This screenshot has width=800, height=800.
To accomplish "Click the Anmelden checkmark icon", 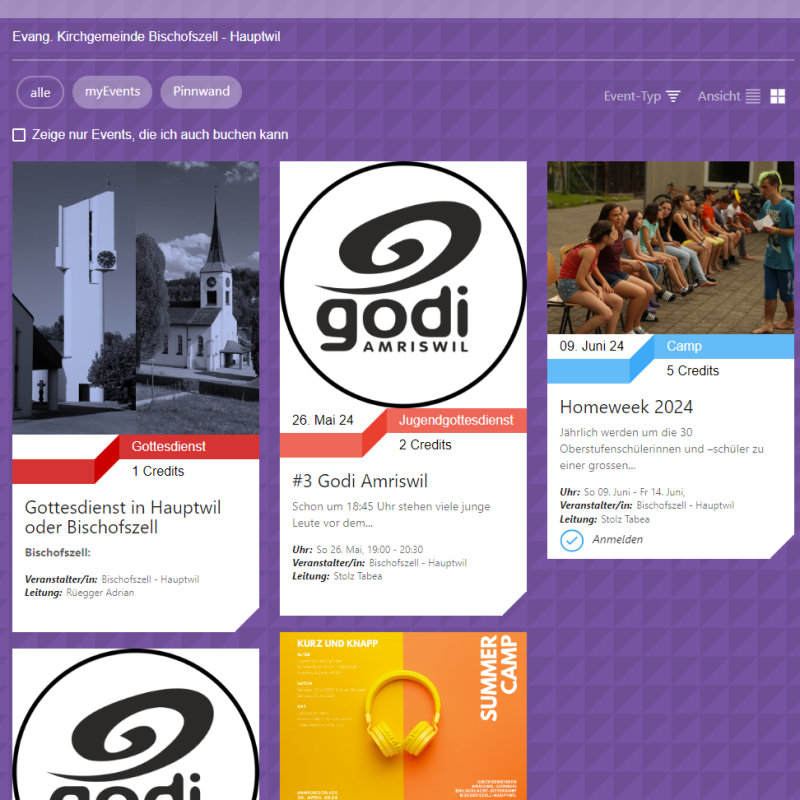I will click(x=571, y=540).
